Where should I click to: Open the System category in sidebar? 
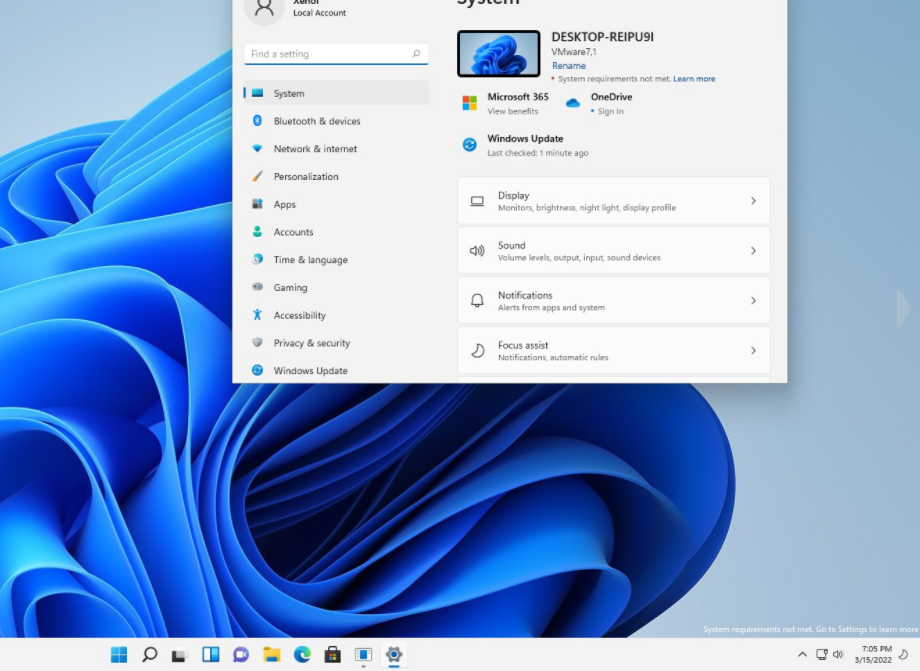[x=336, y=93]
